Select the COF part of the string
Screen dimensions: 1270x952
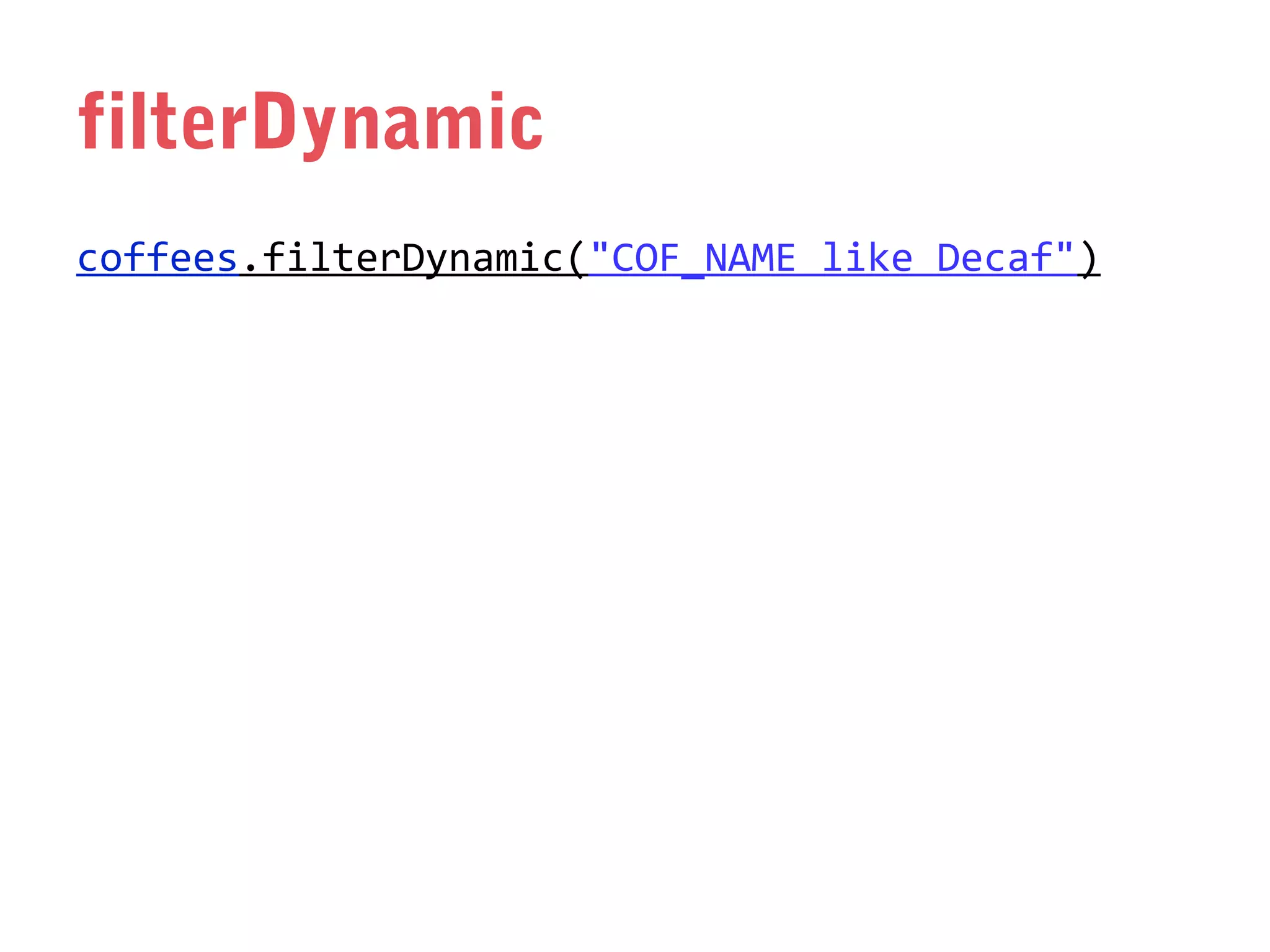[646, 258]
